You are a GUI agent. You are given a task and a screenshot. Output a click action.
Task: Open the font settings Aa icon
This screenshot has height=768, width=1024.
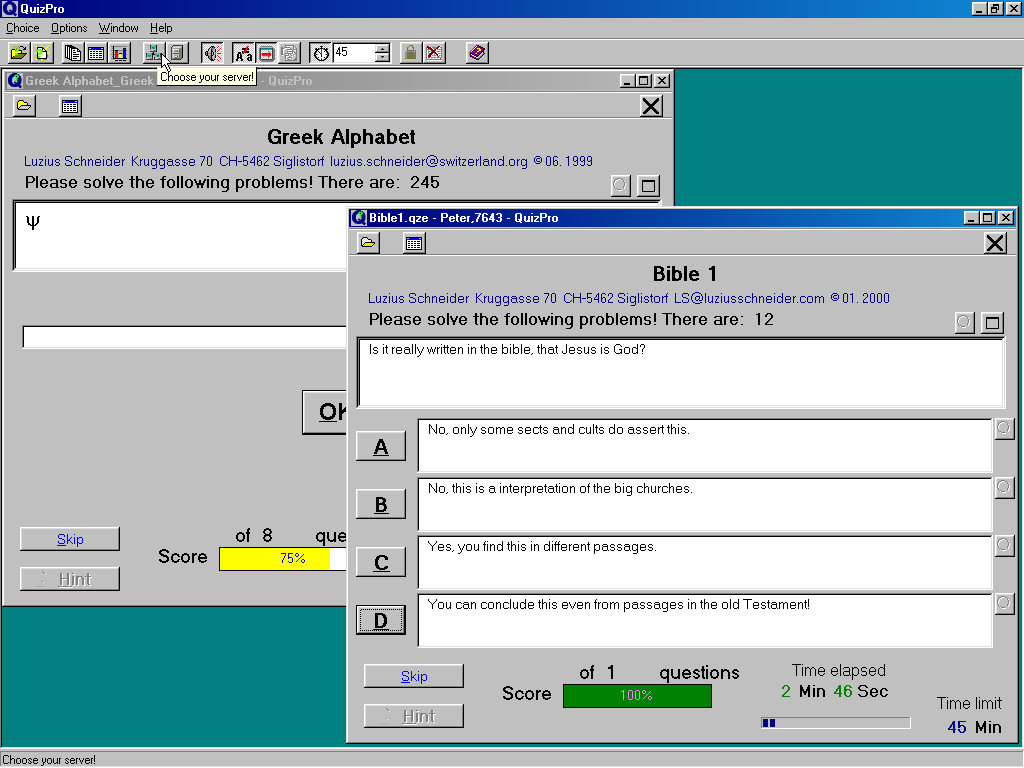242,53
